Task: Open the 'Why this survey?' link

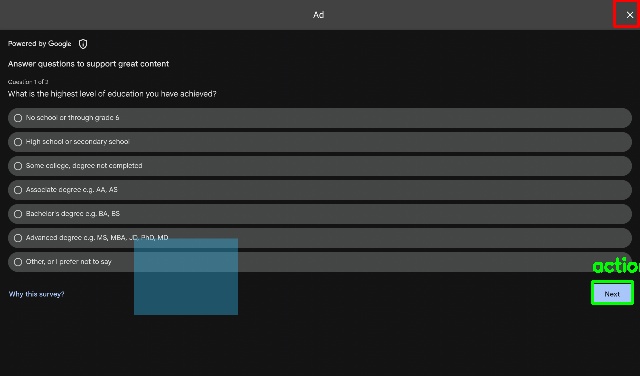Action: (36, 294)
